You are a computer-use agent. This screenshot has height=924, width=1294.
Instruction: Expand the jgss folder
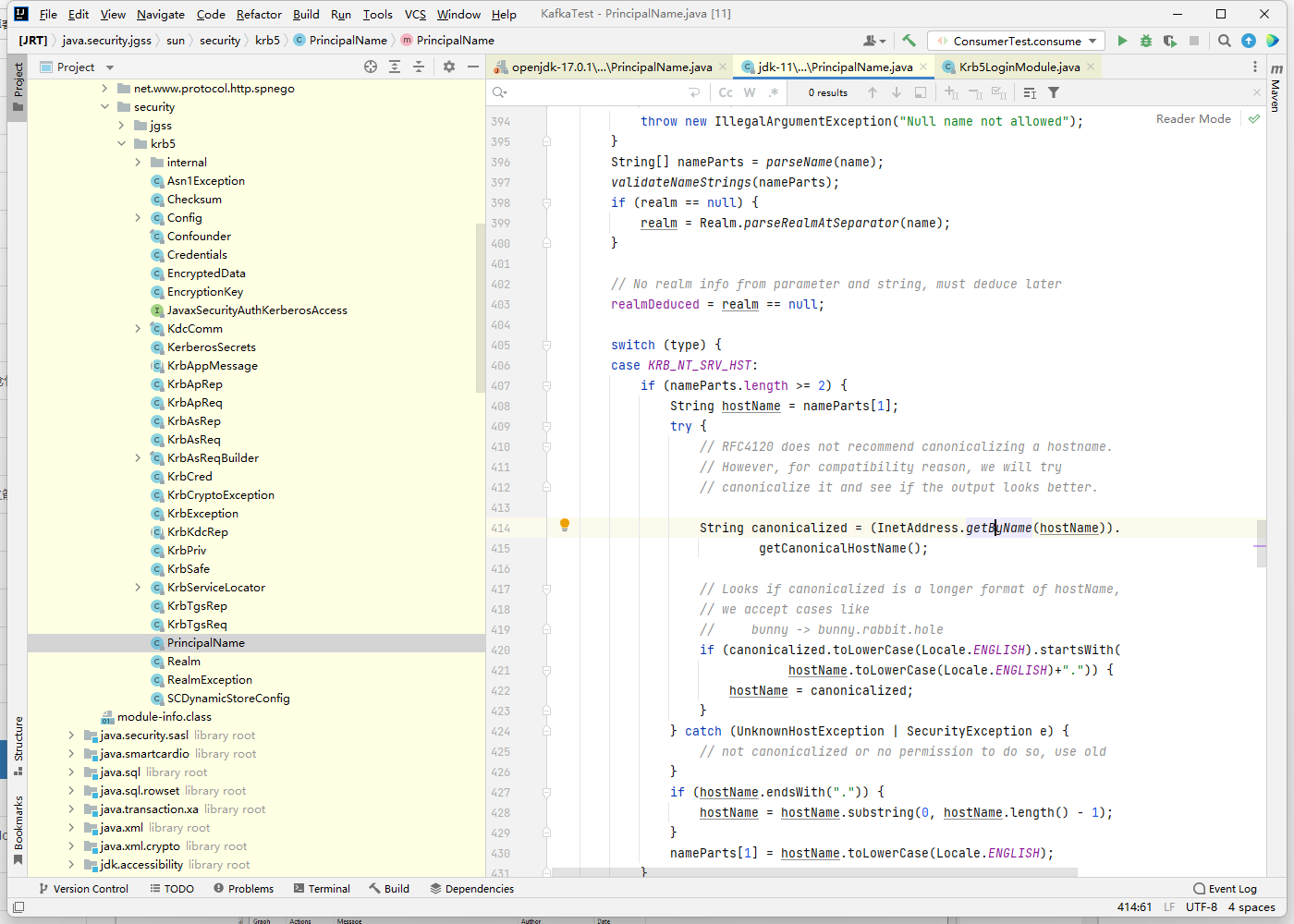point(122,126)
